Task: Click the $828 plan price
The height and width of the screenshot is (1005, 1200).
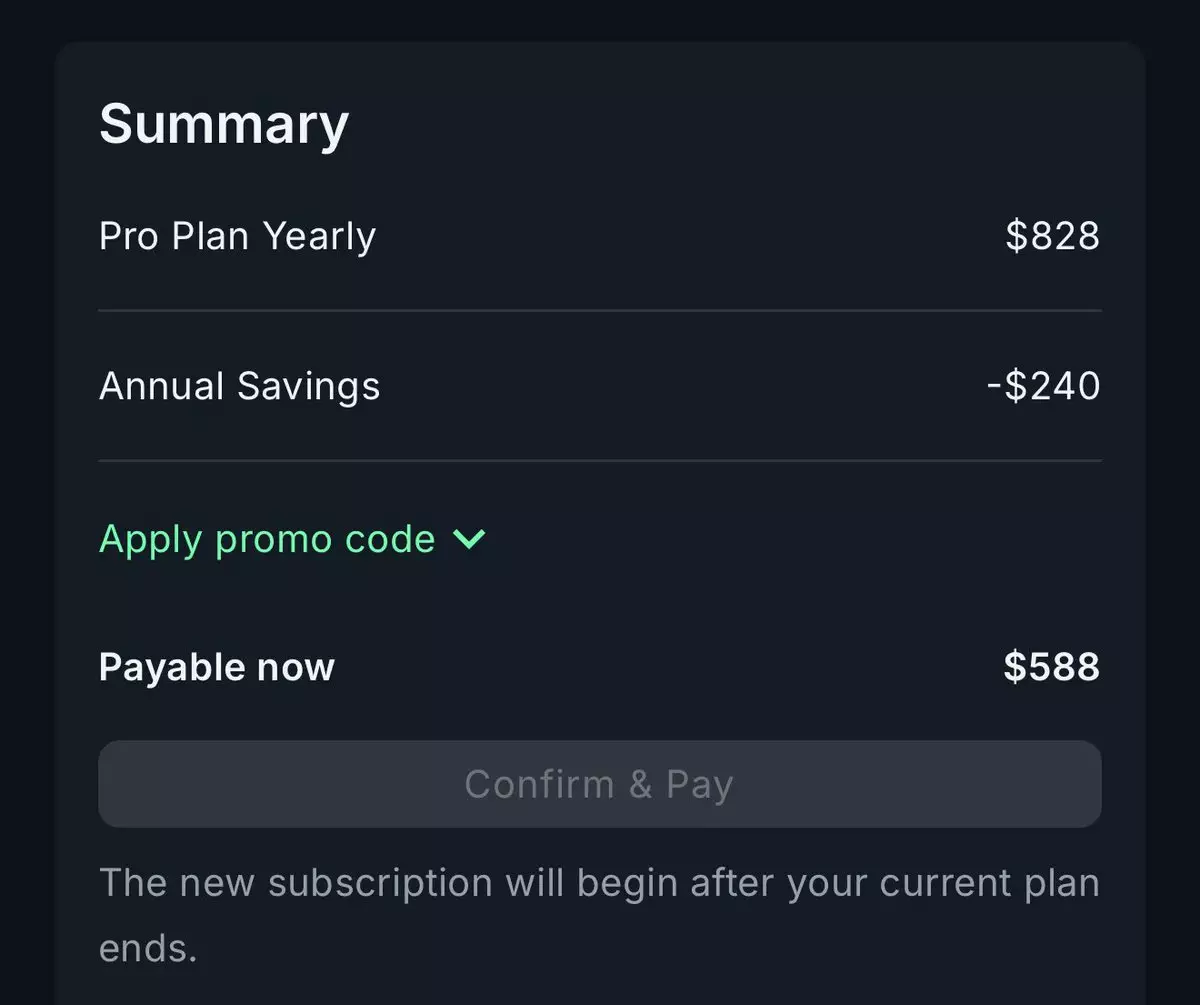Action: click(x=1052, y=237)
